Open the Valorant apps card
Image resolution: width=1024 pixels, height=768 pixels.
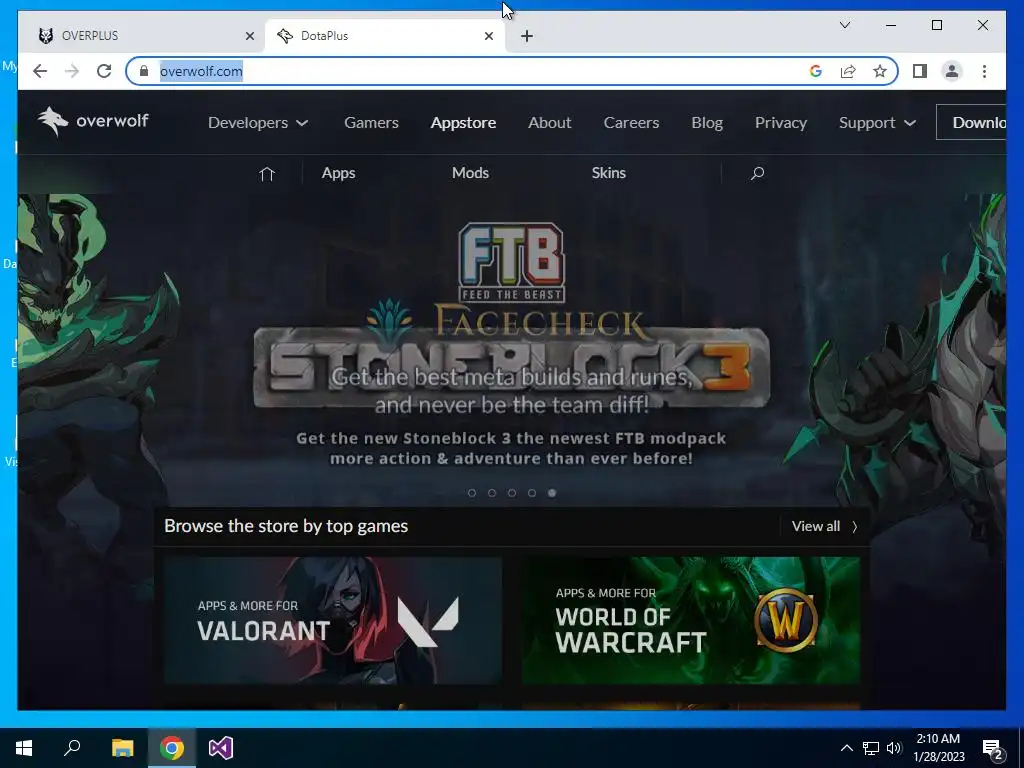tap(333, 620)
